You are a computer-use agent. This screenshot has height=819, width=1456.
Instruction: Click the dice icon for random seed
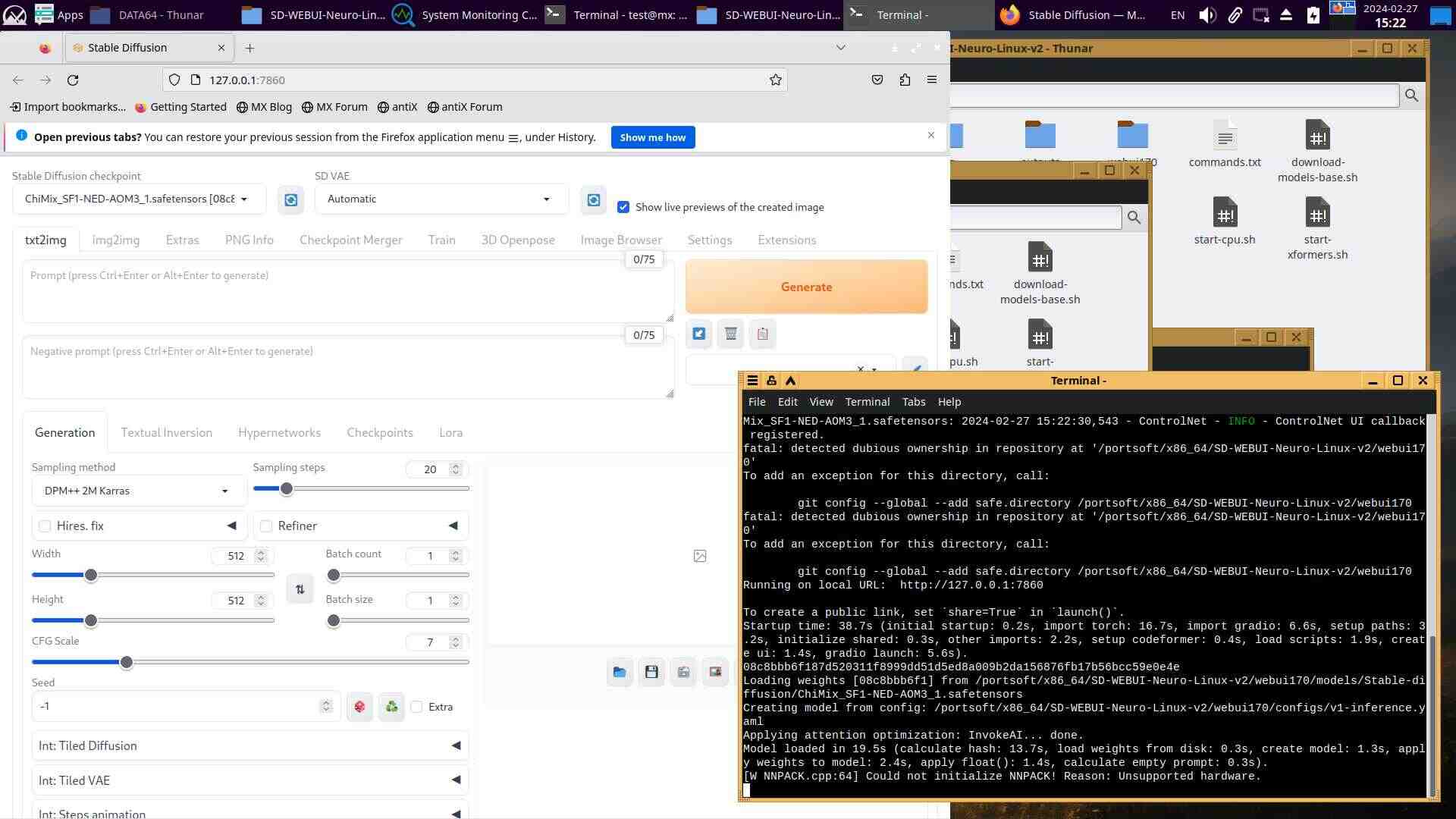(x=359, y=707)
